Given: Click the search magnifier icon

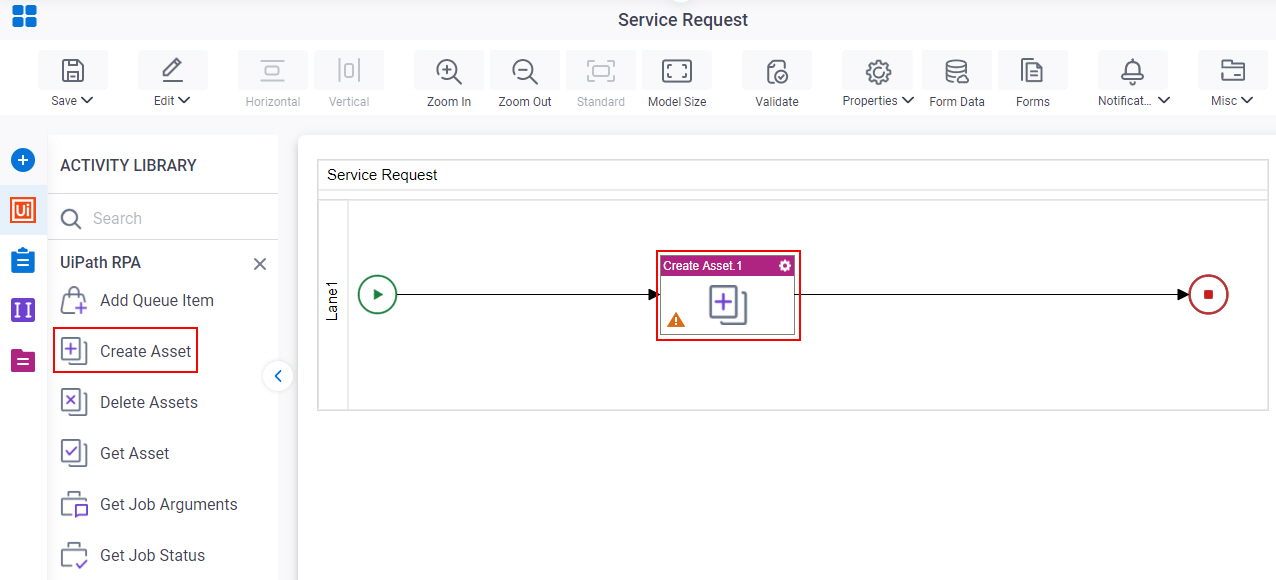Looking at the screenshot, I should (x=71, y=218).
